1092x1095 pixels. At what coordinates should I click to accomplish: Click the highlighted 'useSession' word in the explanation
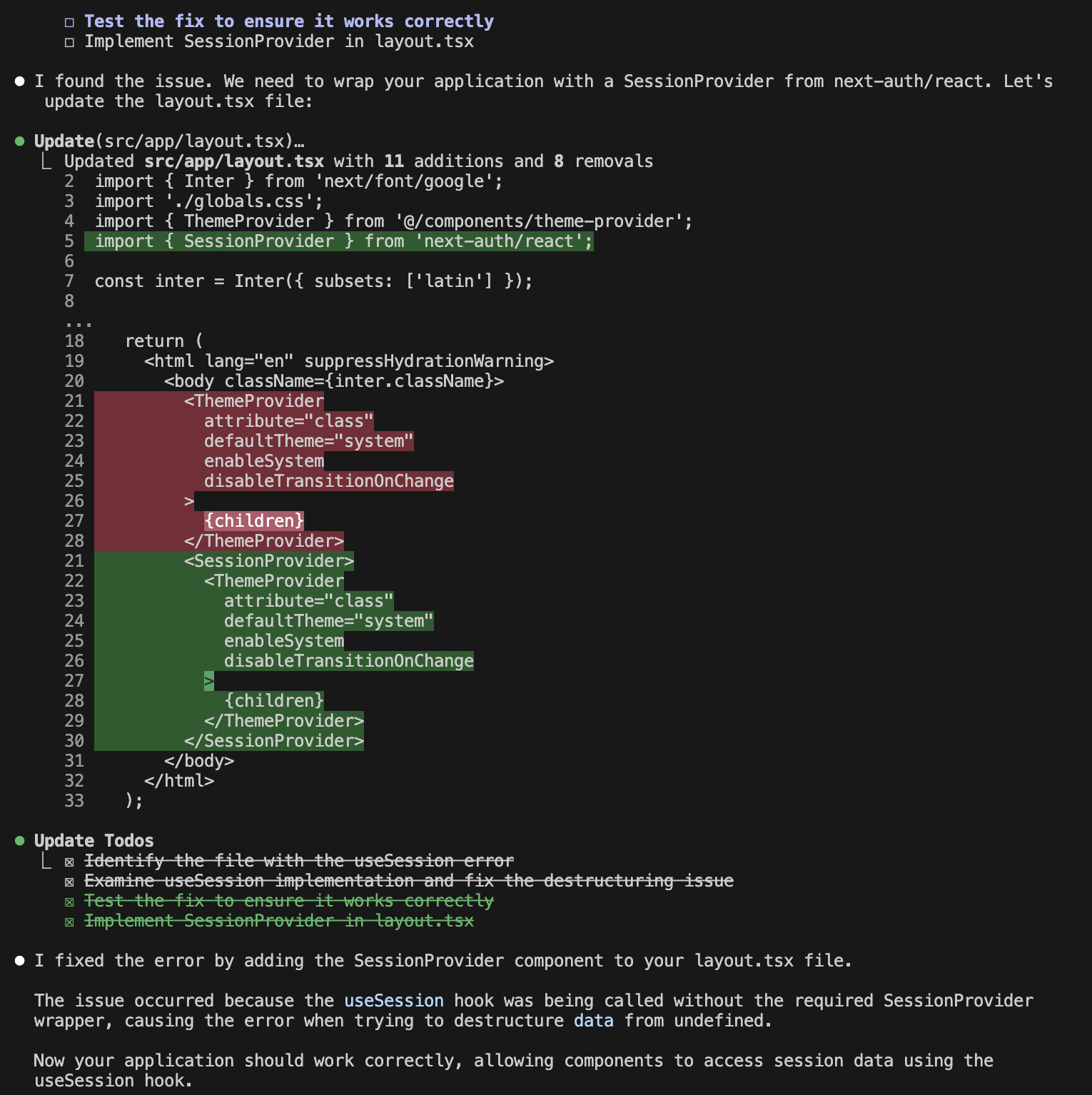[393, 1001]
